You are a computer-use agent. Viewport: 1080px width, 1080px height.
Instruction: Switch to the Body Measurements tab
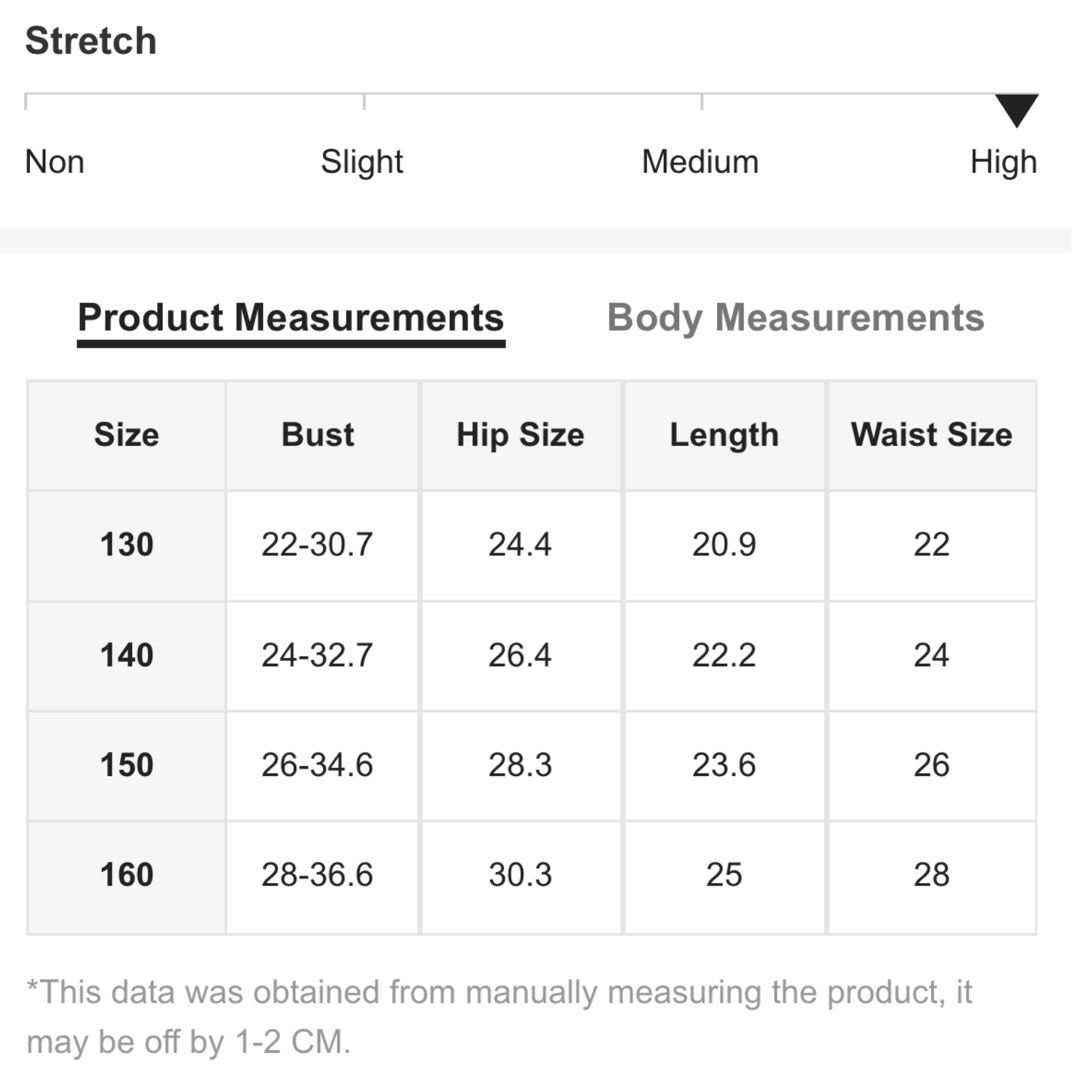coord(795,318)
